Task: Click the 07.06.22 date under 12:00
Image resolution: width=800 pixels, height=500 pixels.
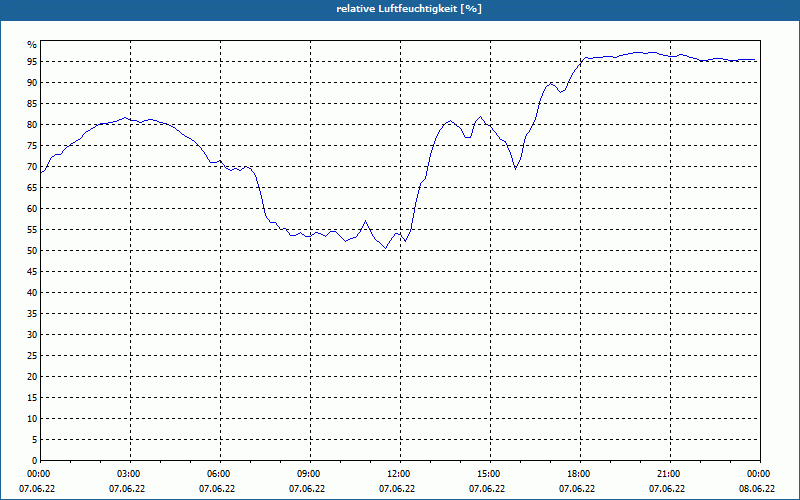Action: 397,489
